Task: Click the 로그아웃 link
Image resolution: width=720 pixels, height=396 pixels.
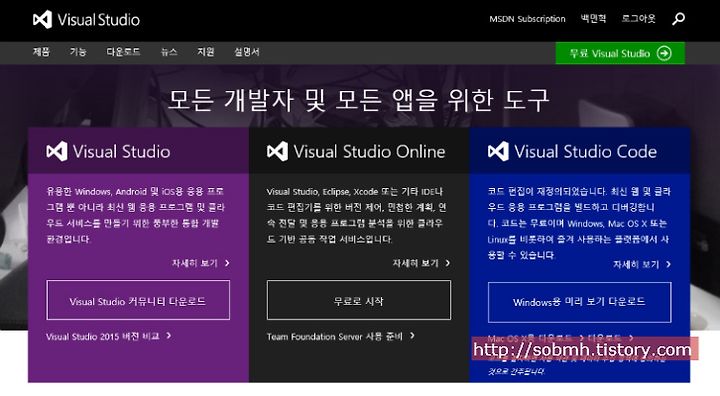Action: [638, 19]
